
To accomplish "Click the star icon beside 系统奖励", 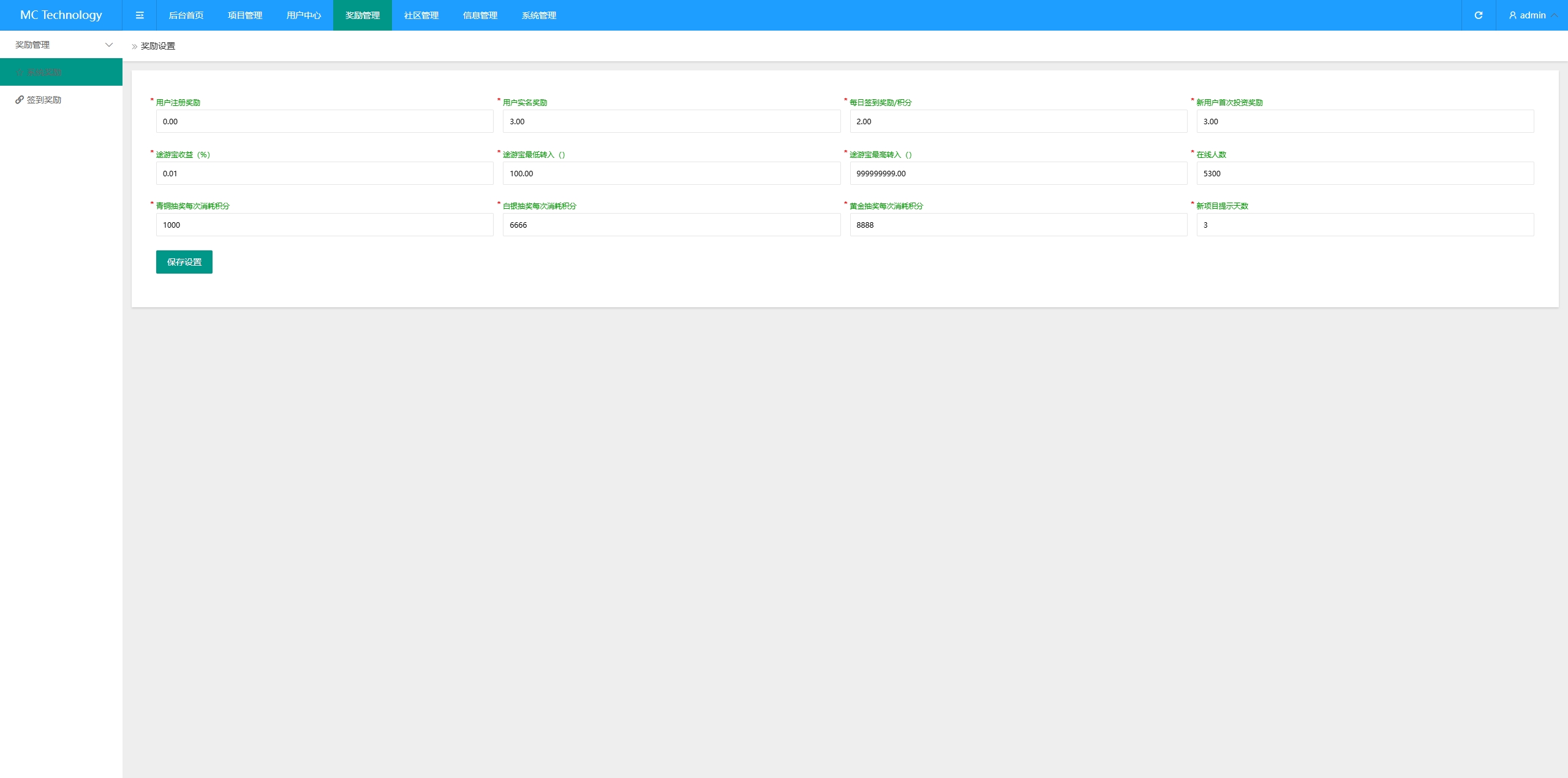I will click(19, 72).
